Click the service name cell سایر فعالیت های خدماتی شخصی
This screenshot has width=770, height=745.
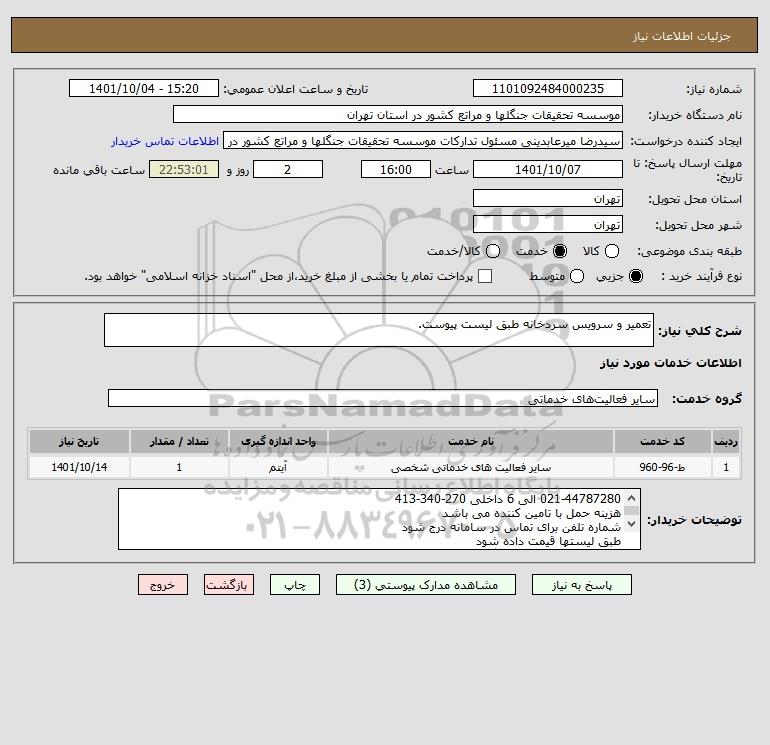click(x=470, y=467)
